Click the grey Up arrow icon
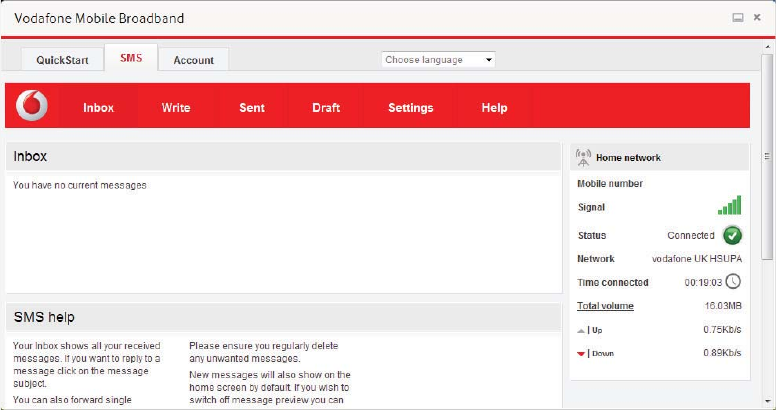This screenshot has height=410, width=776. coord(581,330)
